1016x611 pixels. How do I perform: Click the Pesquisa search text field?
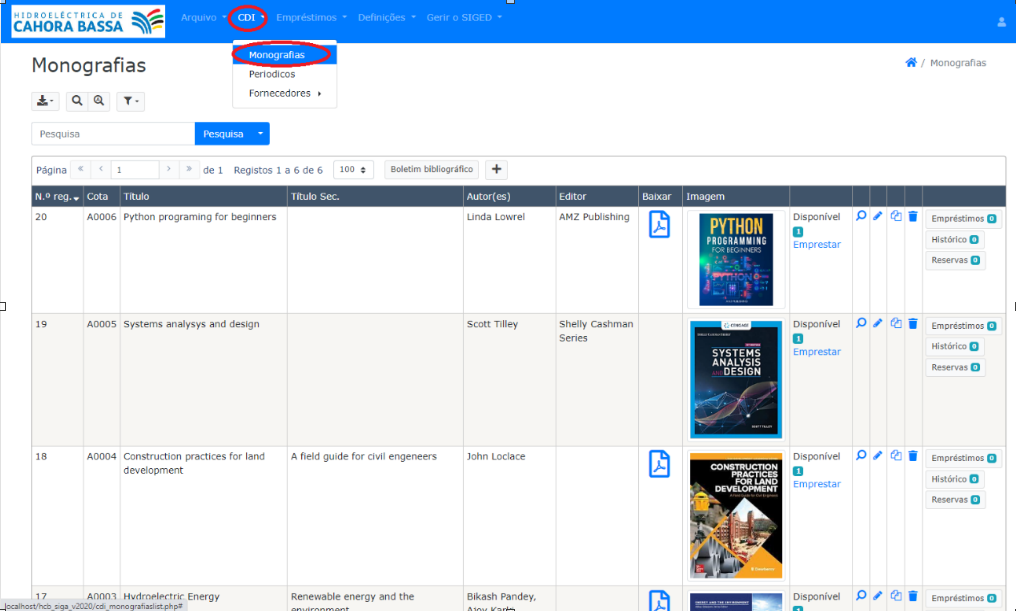(x=113, y=133)
